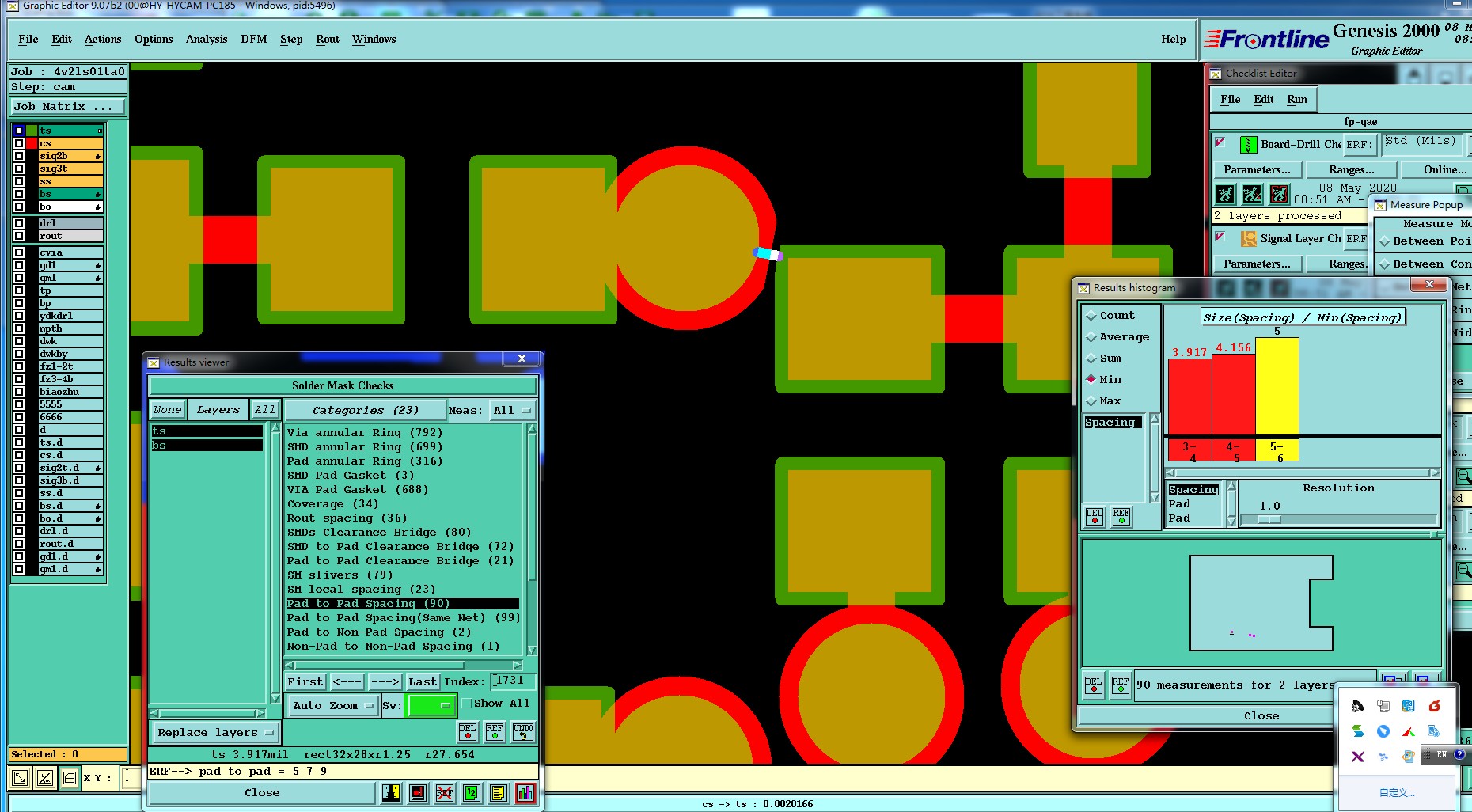Select the Average radio option in histogram
Image resolution: width=1472 pixels, height=812 pixels.
[1091, 337]
